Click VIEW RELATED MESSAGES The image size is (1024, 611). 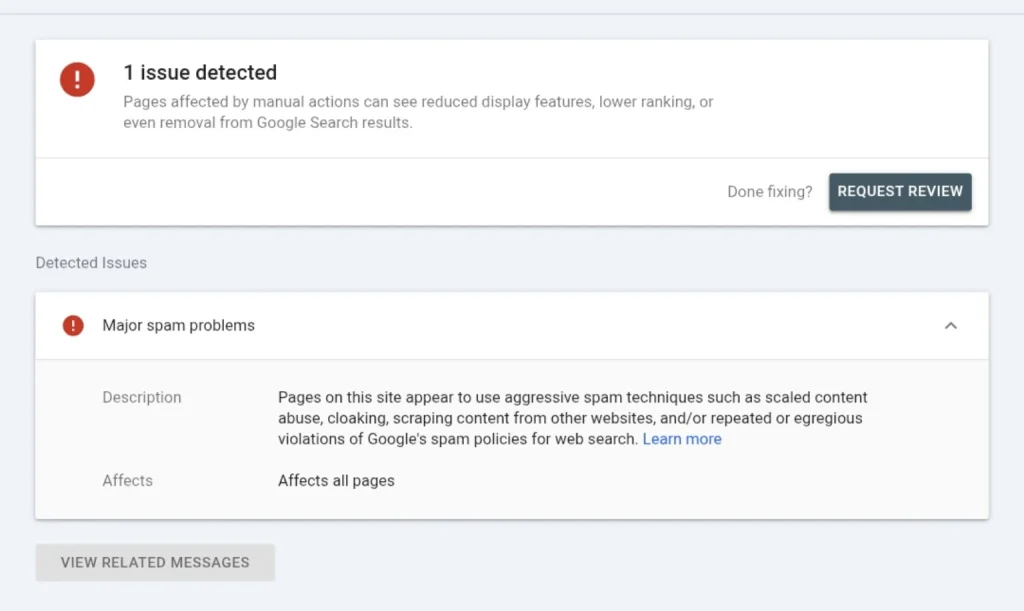point(154,562)
